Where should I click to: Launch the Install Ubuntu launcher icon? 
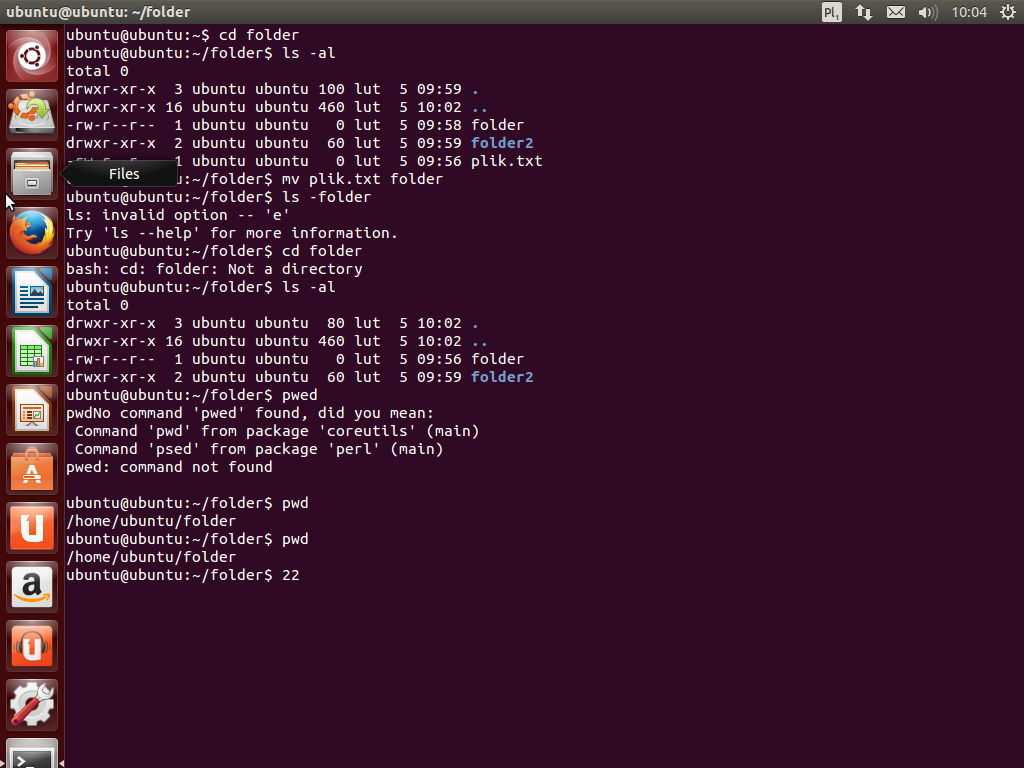pyautogui.click(x=33, y=115)
